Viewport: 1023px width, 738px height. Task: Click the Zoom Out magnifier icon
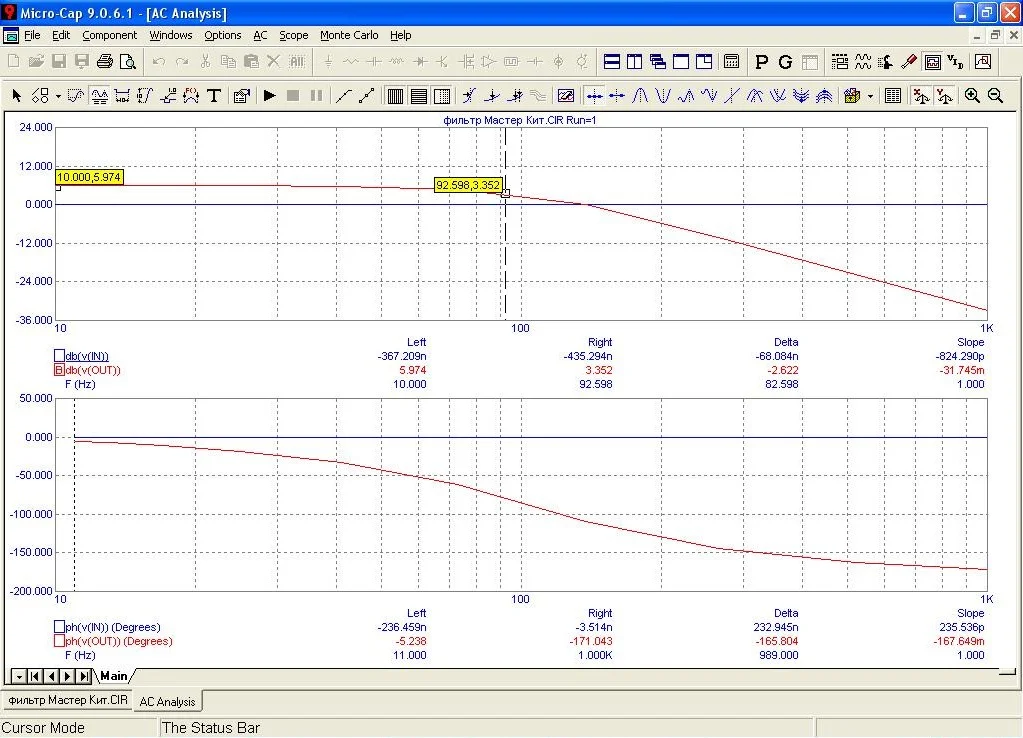(x=995, y=96)
